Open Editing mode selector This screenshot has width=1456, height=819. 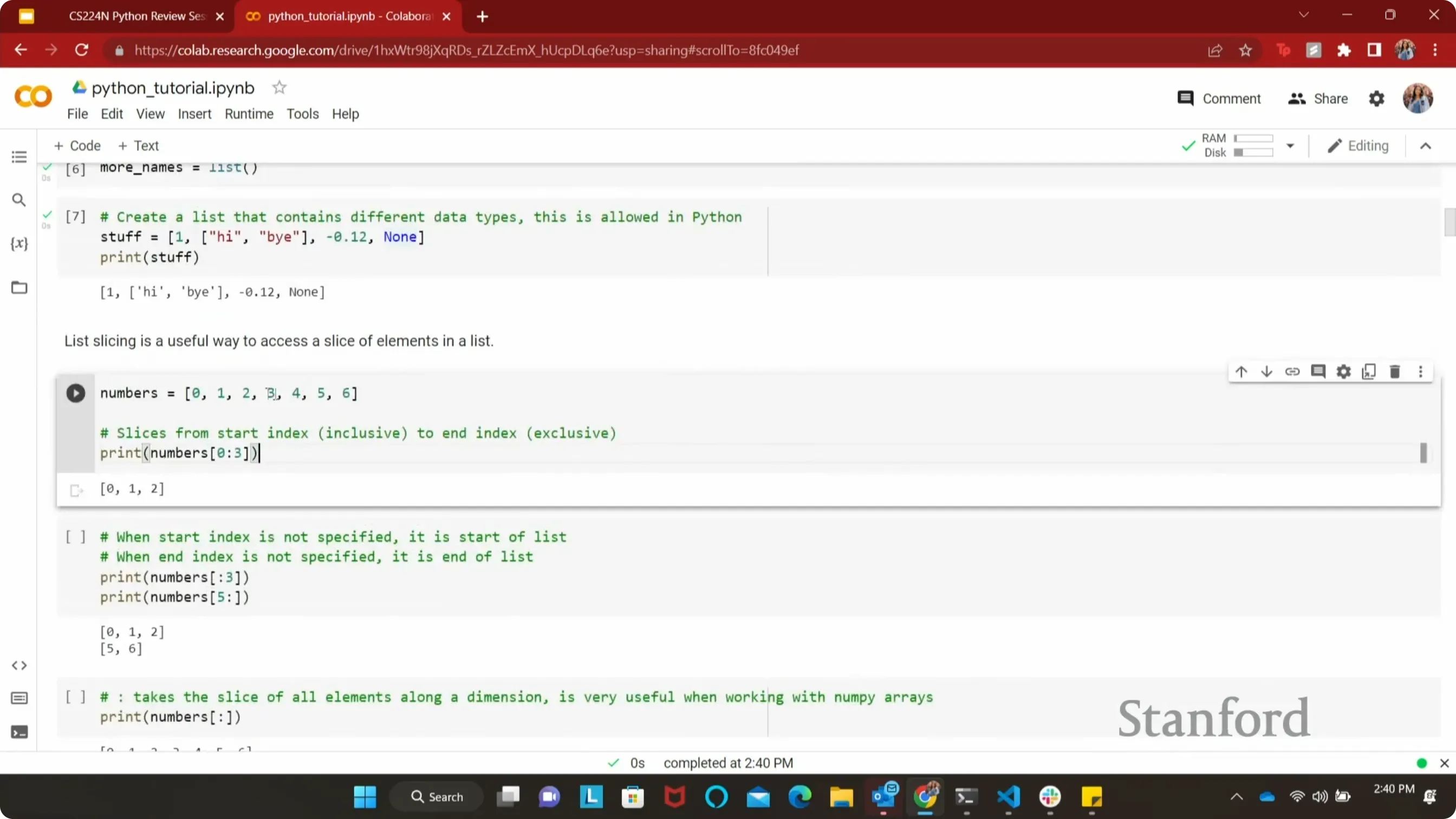click(x=1357, y=146)
